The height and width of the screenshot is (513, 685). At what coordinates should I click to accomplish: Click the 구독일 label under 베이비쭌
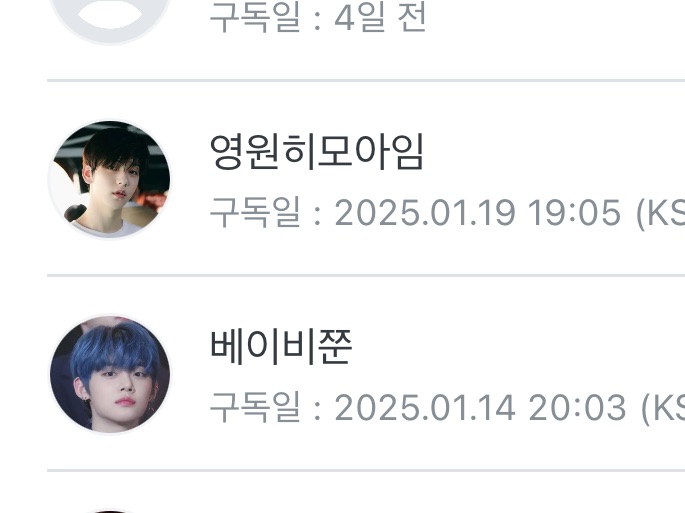[x=255, y=407]
